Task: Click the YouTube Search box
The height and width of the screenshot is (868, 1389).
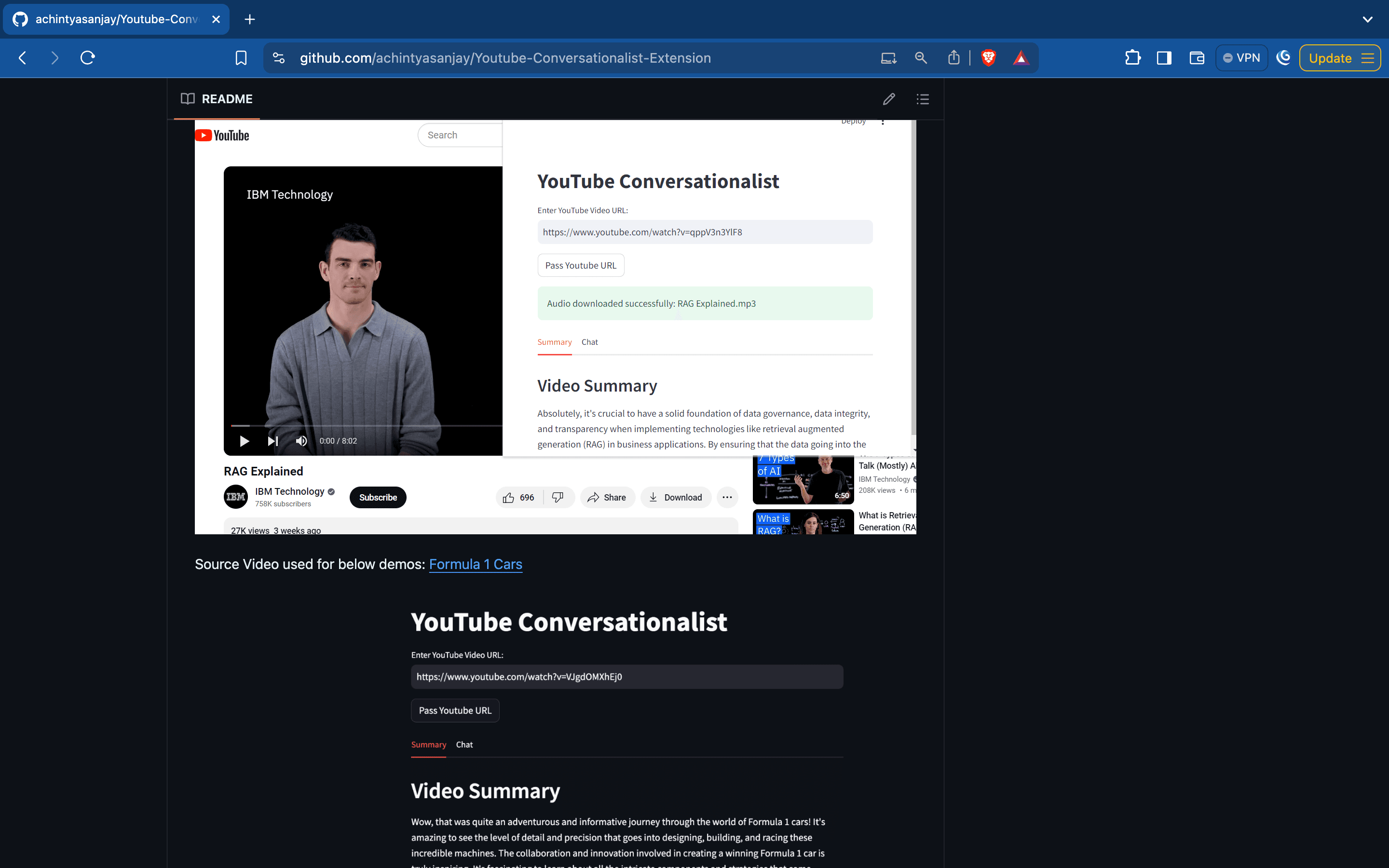Action: (x=460, y=136)
